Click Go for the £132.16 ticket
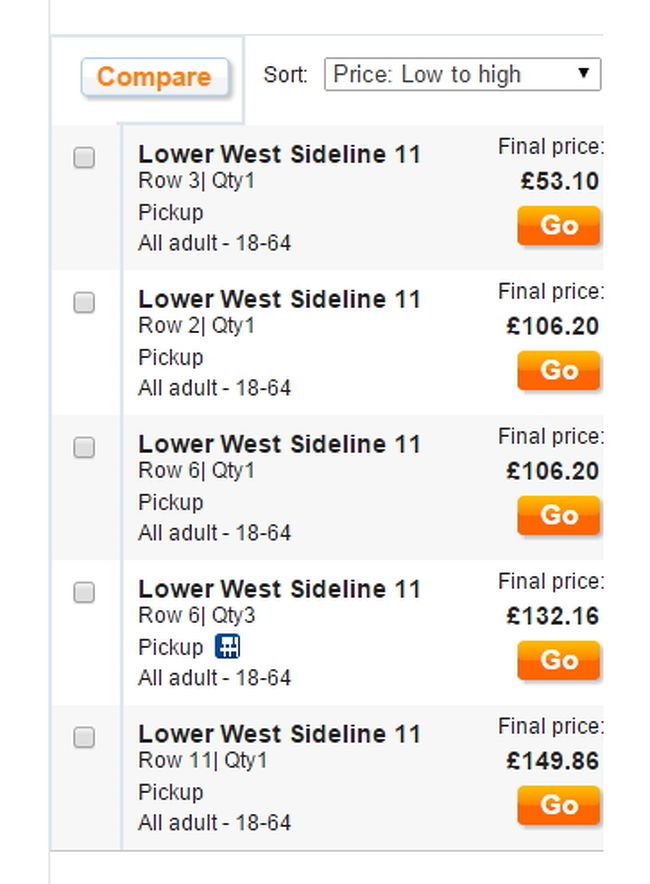Screen dimensions: 650x884 (558, 660)
